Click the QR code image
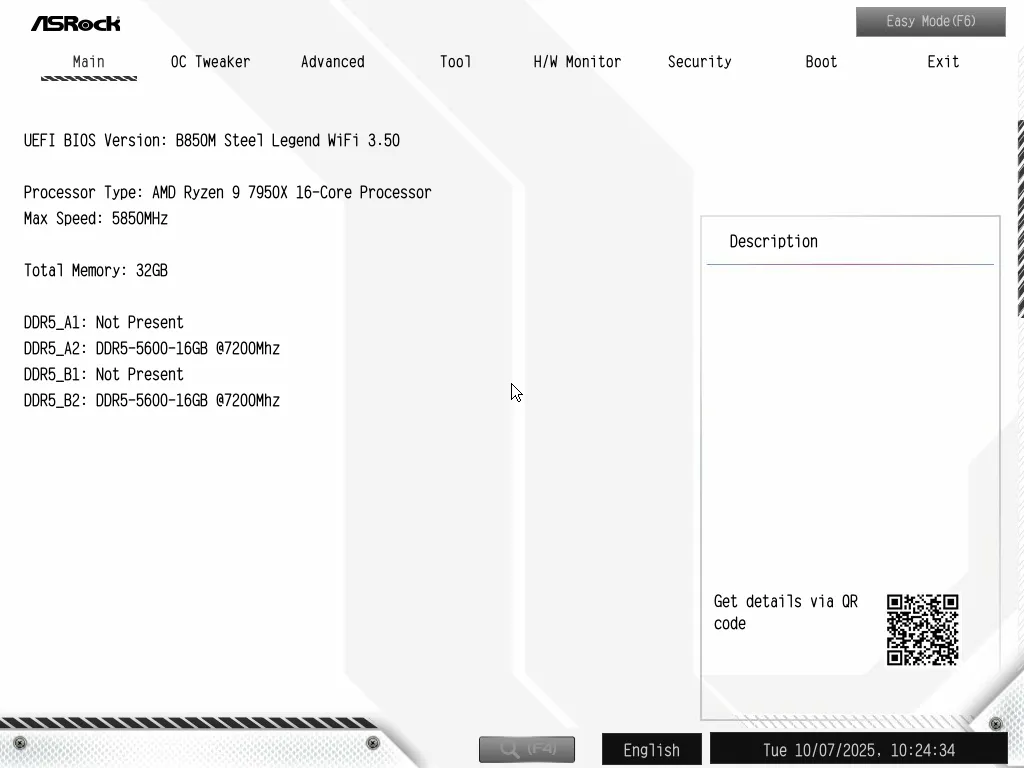Screen dimensions: 1024x768 coord(922,630)
